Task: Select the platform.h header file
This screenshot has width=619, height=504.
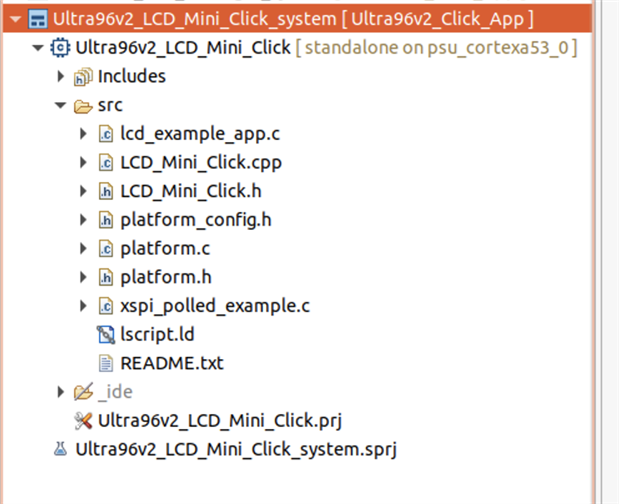Action: click(x=163, y=277)
